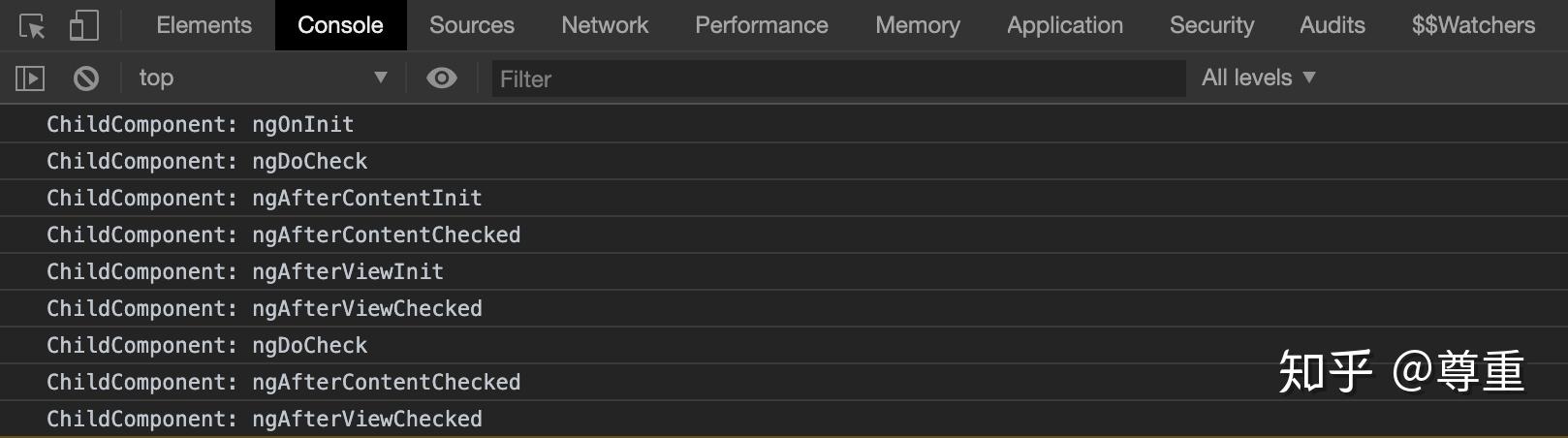Click into the Filter input field
Viewport: 1568px width, 438px height.
pyautogui.click(x=839, y=78)
